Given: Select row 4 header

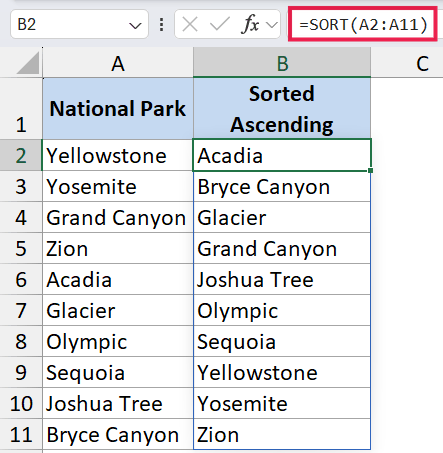Looking at the screenshot, I should (x=21, y=217).
